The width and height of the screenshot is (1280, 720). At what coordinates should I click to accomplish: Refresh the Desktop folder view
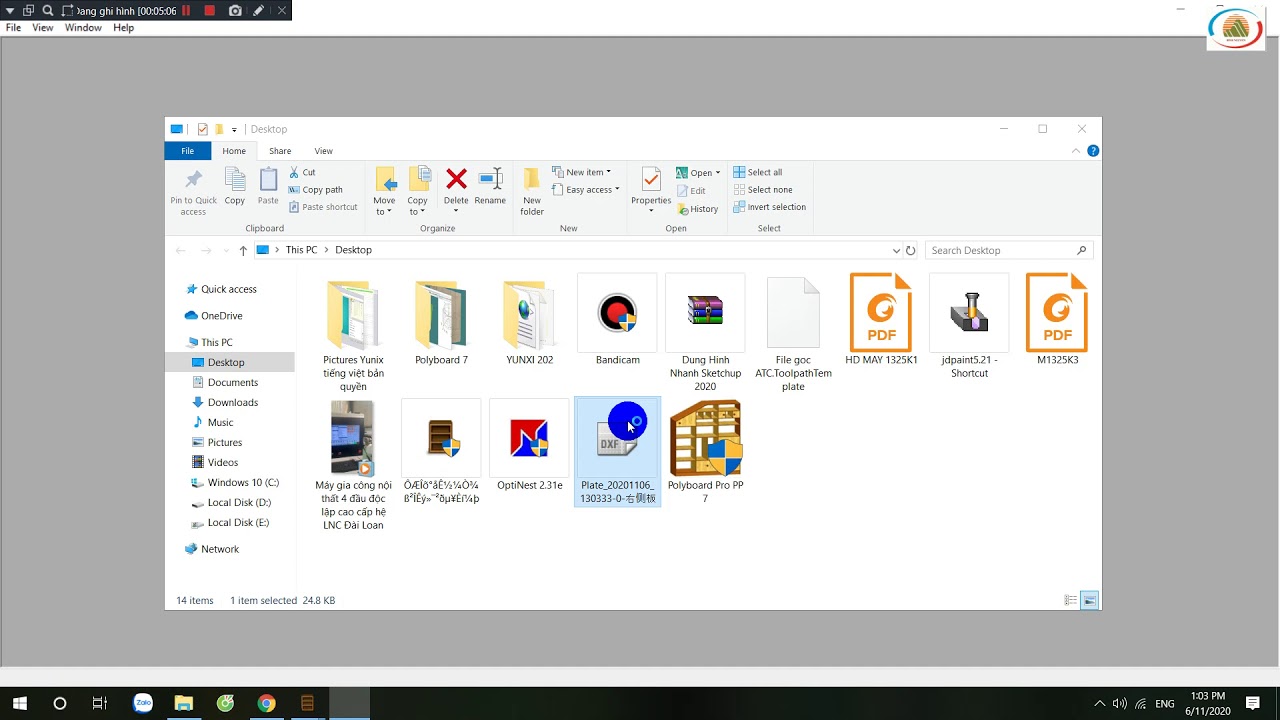point(910,250)
